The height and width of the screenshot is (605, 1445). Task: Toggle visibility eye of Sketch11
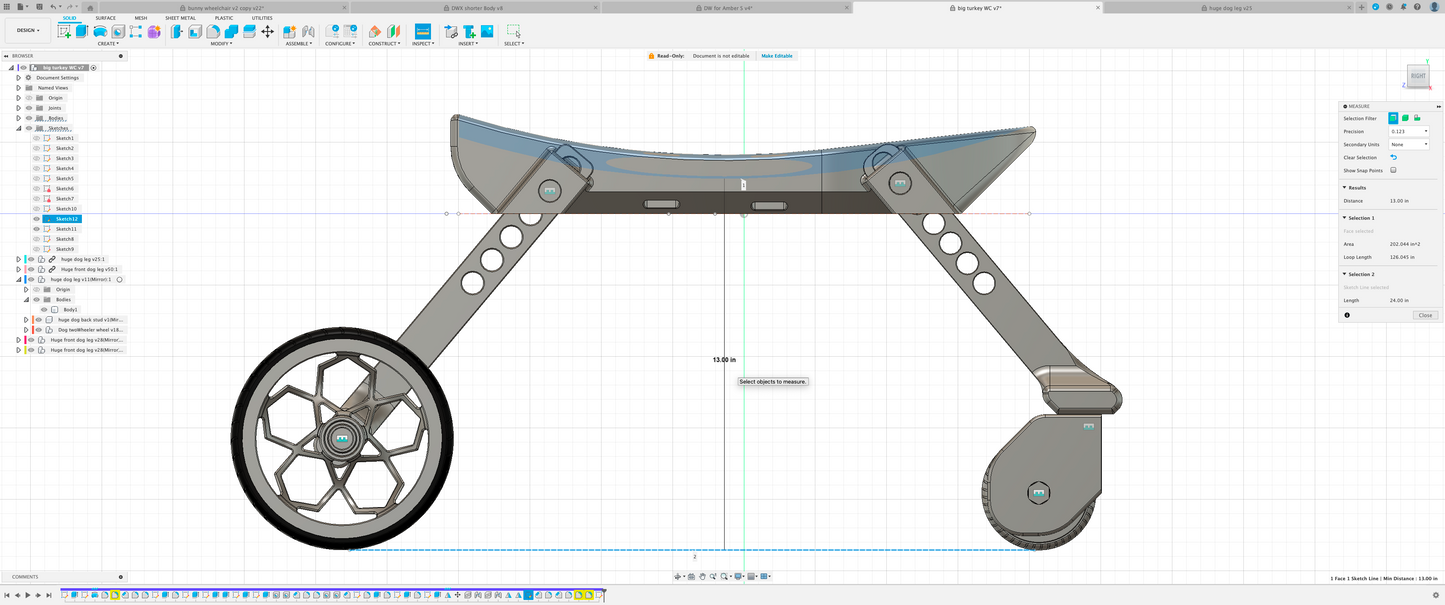37,229
